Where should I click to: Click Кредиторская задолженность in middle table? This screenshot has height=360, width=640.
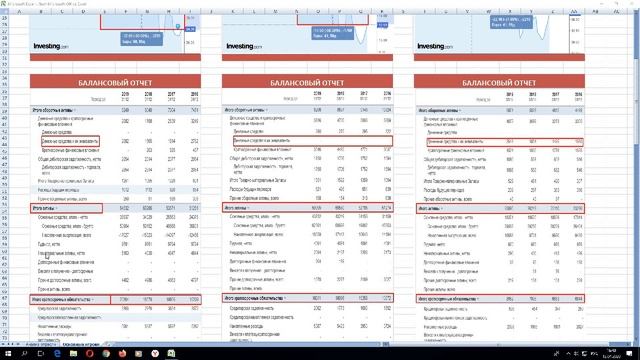pos(251,308)
